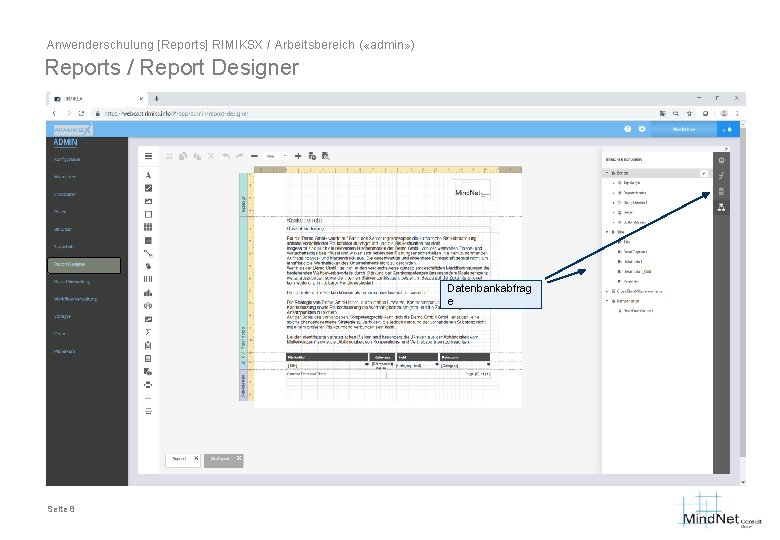The height and width of the screenshot is (540, 780).
Task: Select the Label text tool icon
Action: (x=148, y=175)
